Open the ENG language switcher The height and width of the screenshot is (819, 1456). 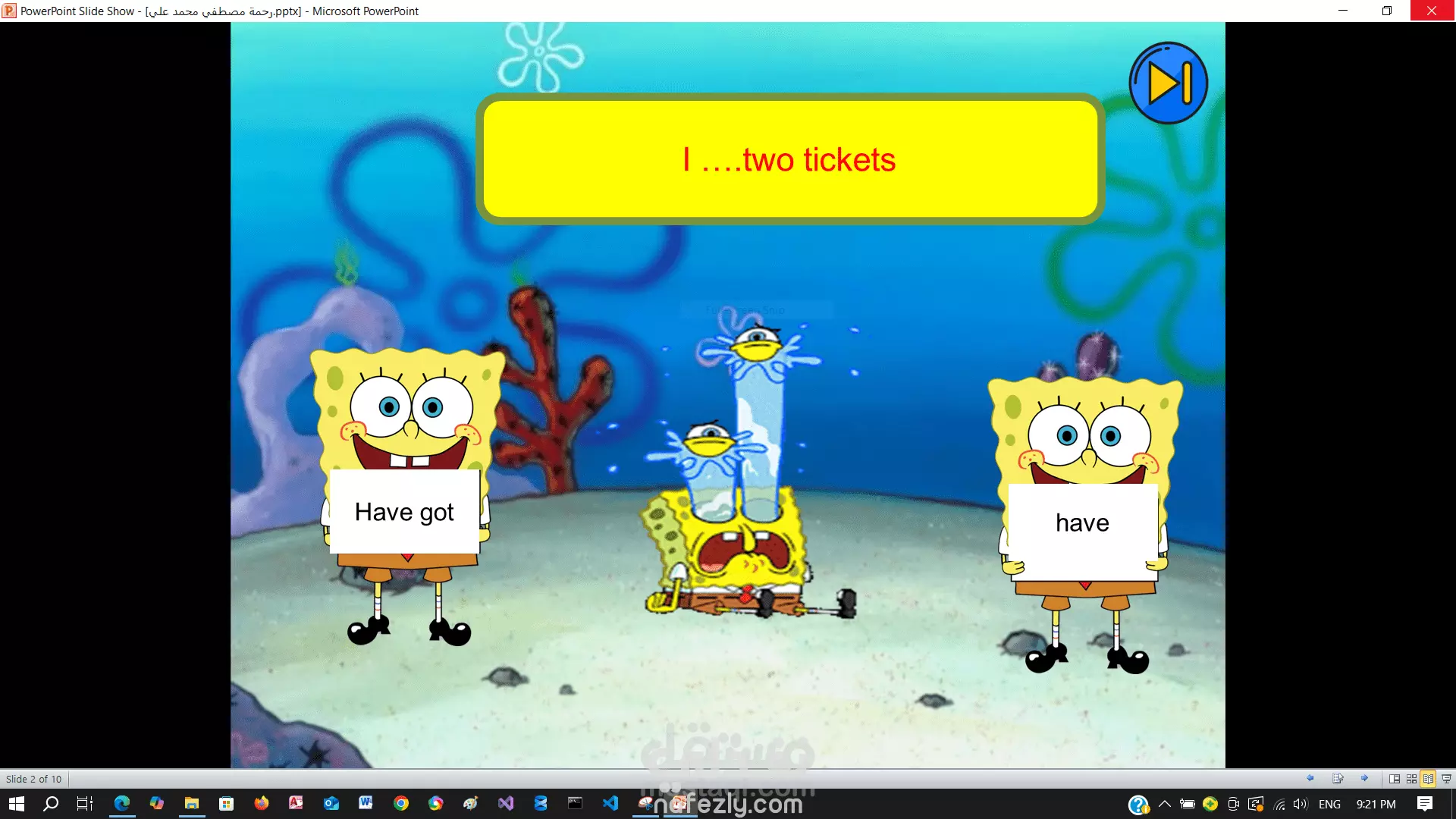click(1329, 804)
